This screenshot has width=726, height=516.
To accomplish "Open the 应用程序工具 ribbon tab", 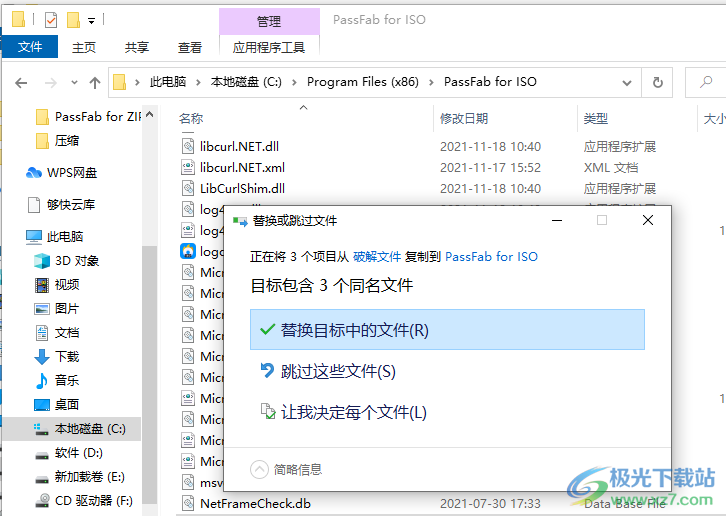I will [x=269, y=47].
